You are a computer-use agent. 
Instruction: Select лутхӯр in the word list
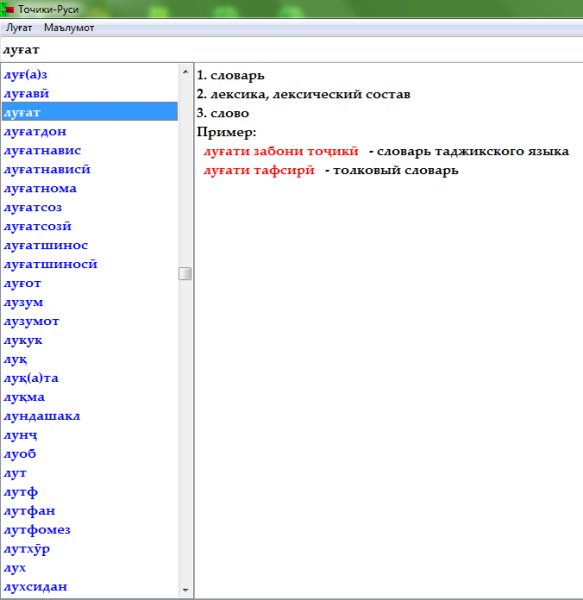(27, 549)
